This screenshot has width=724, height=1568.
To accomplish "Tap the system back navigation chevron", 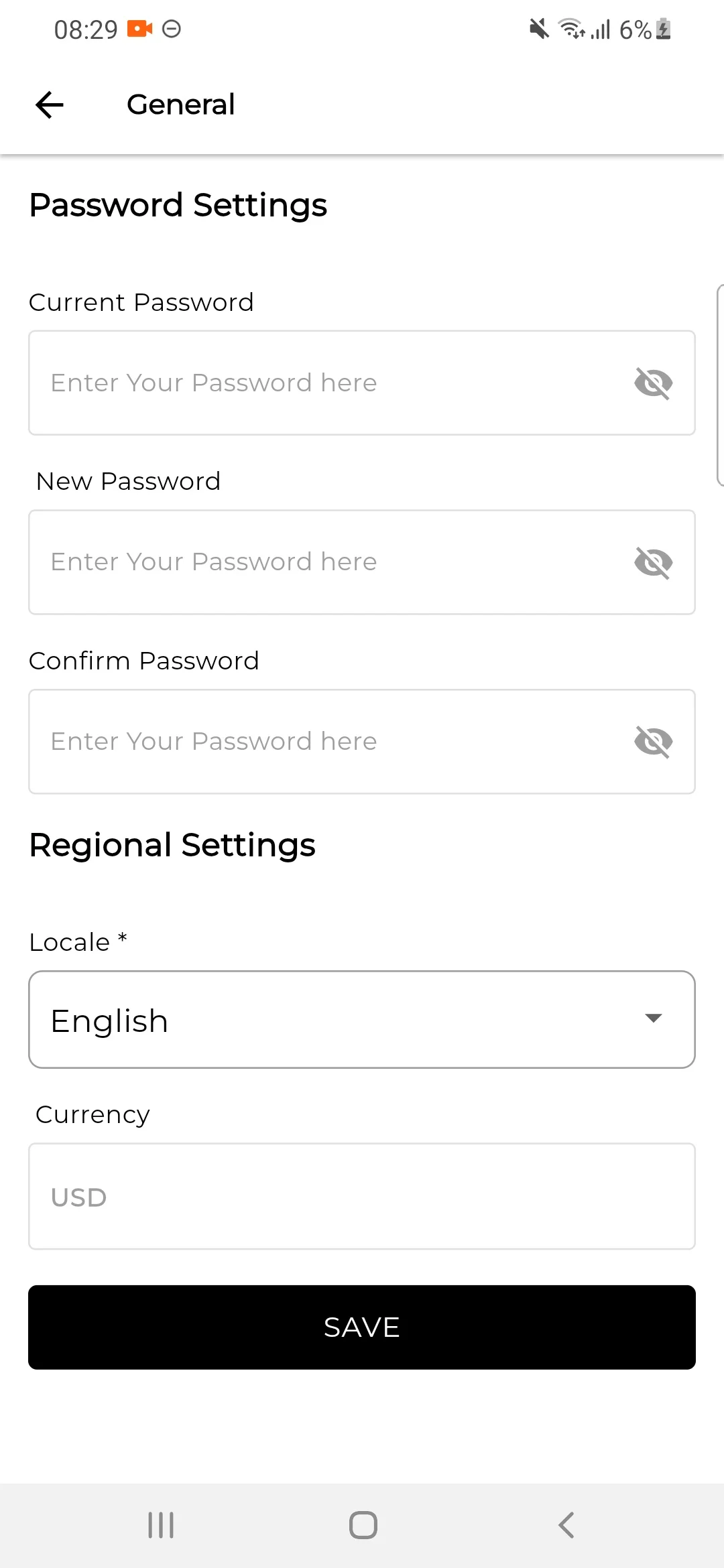I will (x=566, y=1525).
